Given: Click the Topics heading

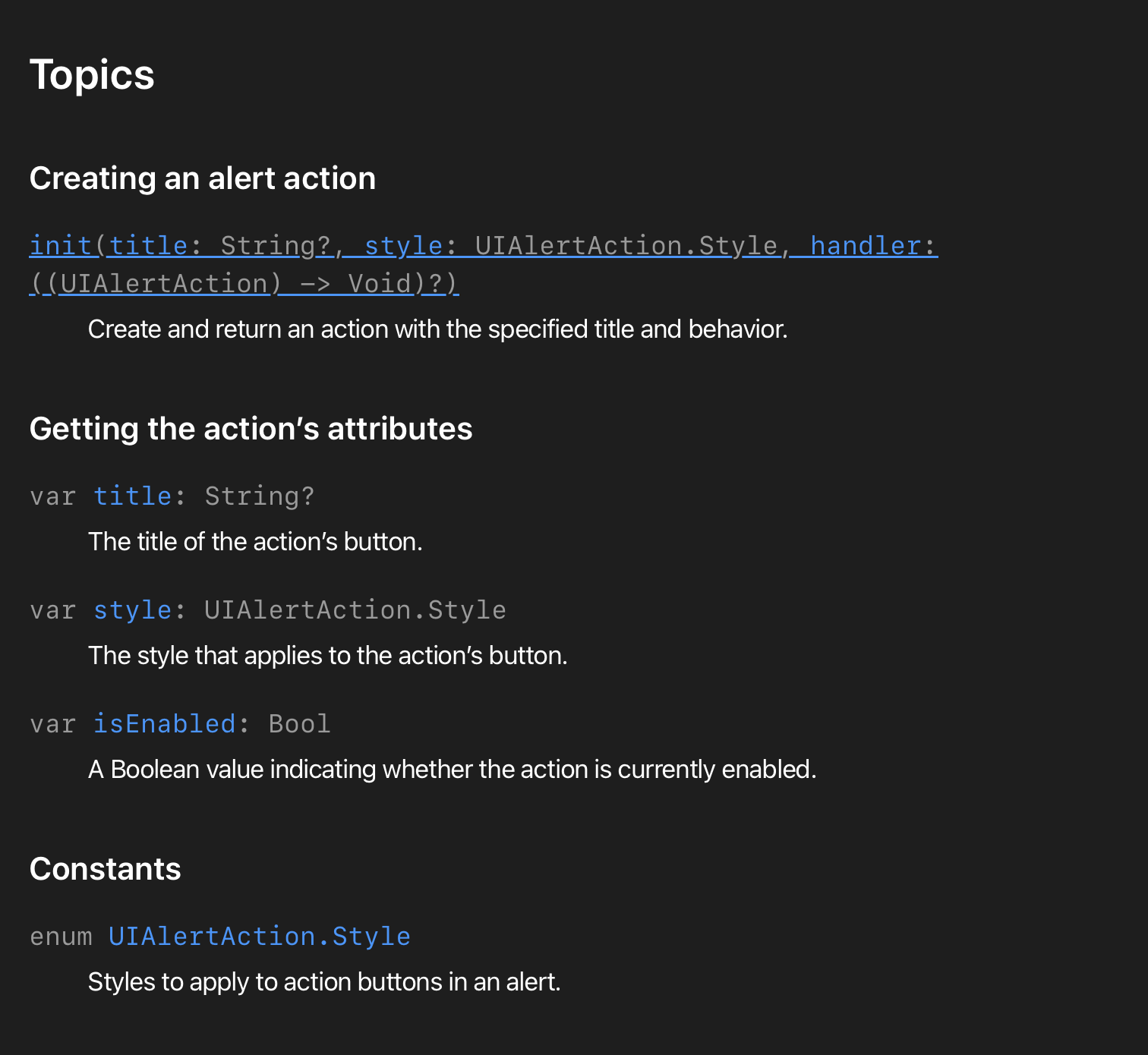Looking at the screenshot, I should click(x=92, y=75).
